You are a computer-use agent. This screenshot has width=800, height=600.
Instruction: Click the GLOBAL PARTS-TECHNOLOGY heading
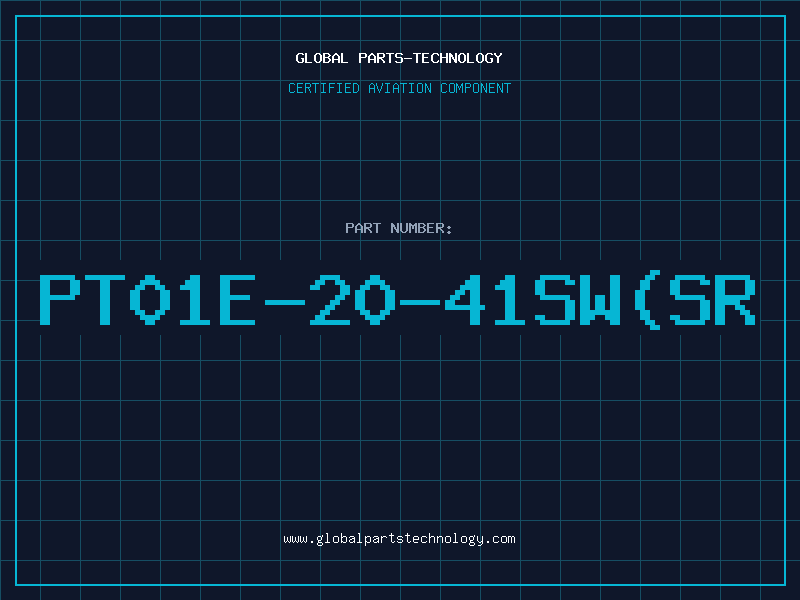click(399, 58)
